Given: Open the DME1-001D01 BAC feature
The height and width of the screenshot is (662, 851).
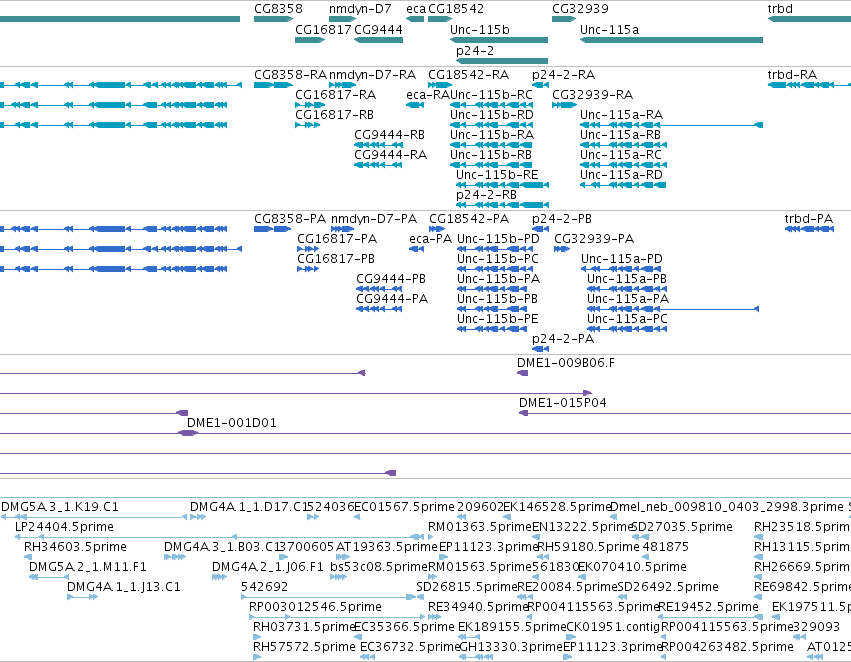Looking at the screenshot, I should click(x=515, y=433).
